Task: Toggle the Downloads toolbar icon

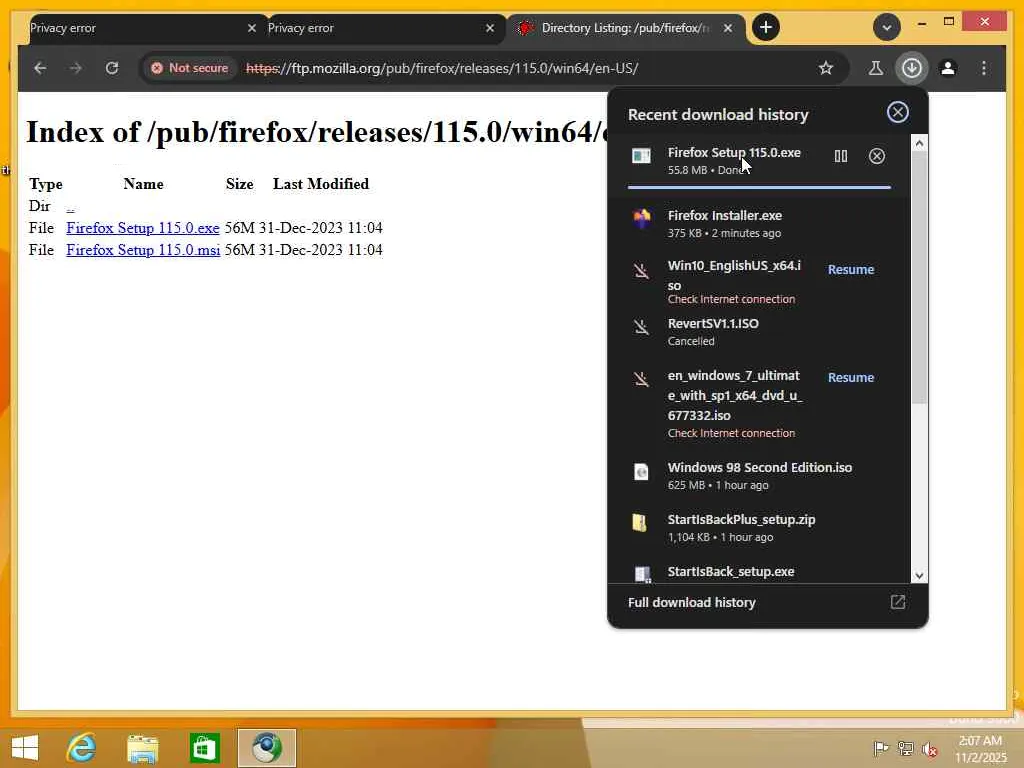Action: [x=912, y=68]
